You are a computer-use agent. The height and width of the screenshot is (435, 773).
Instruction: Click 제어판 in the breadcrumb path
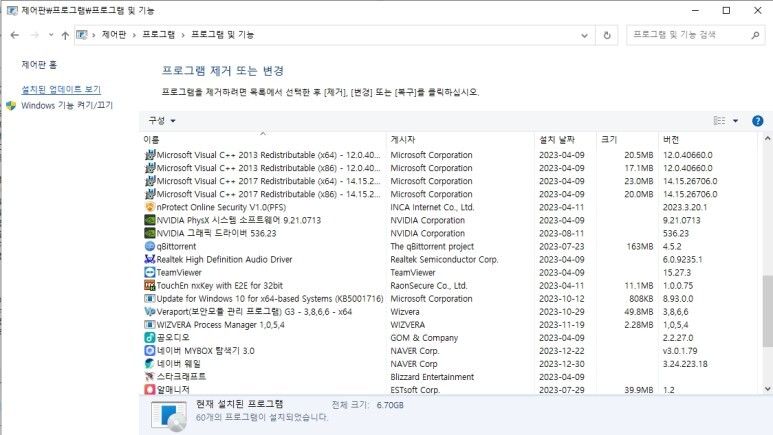[114, 35]
